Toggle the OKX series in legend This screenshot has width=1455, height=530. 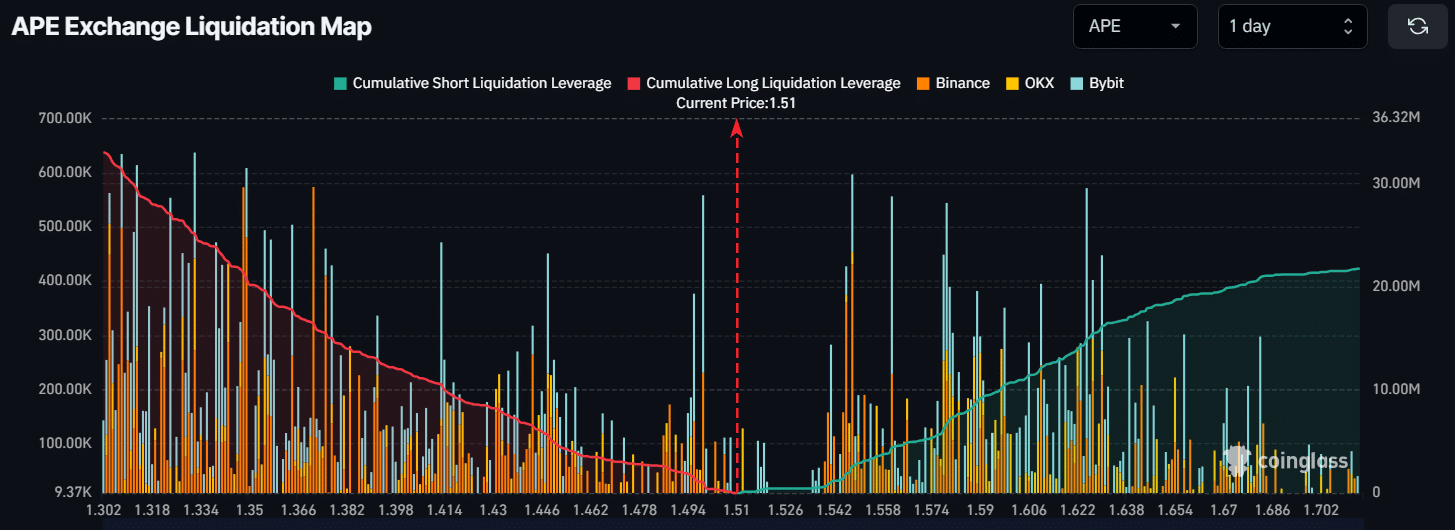pyautogui.click(x=1029, y=83)
